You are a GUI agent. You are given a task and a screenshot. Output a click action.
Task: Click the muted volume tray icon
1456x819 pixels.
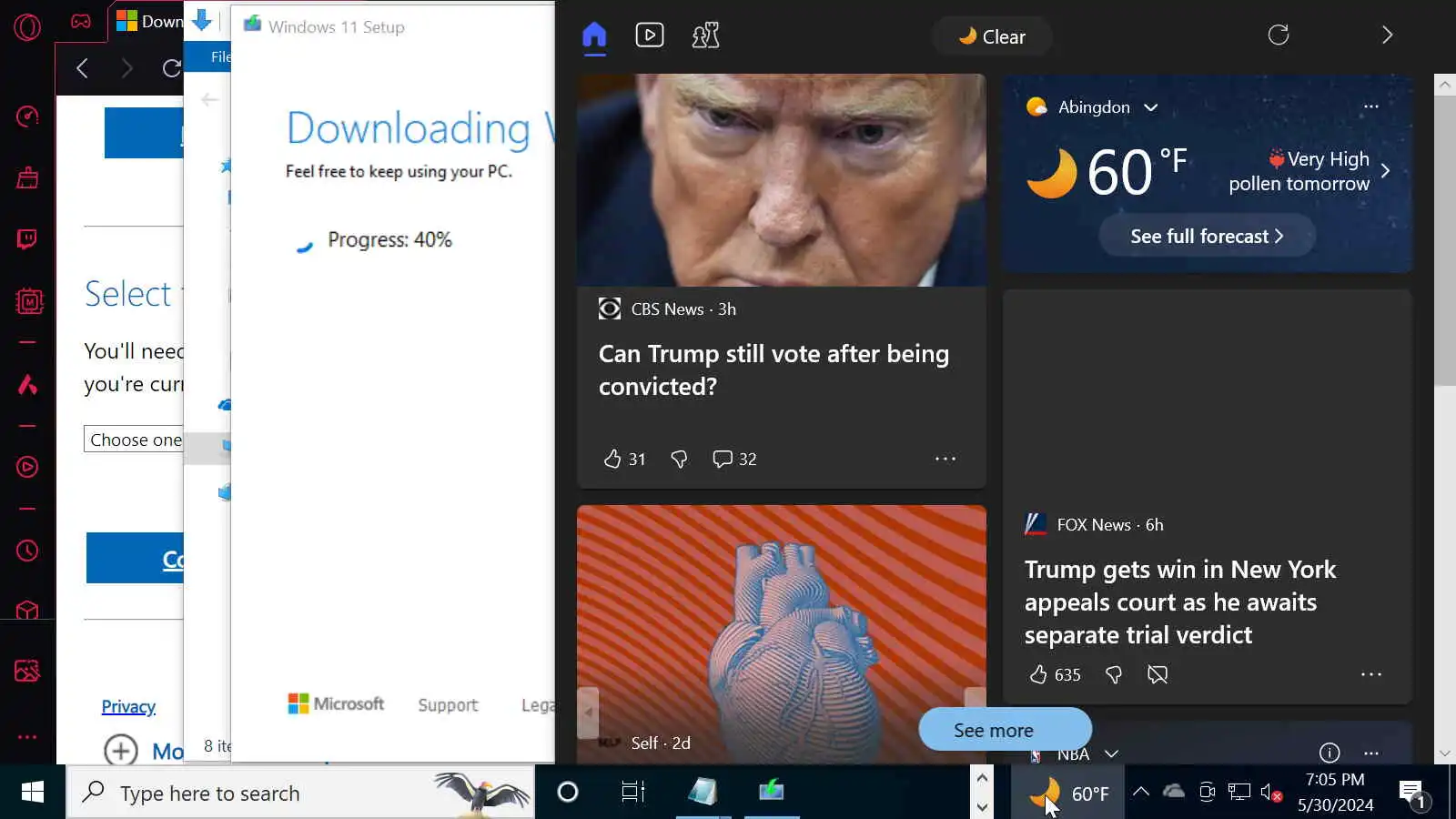pos(1271,792)
